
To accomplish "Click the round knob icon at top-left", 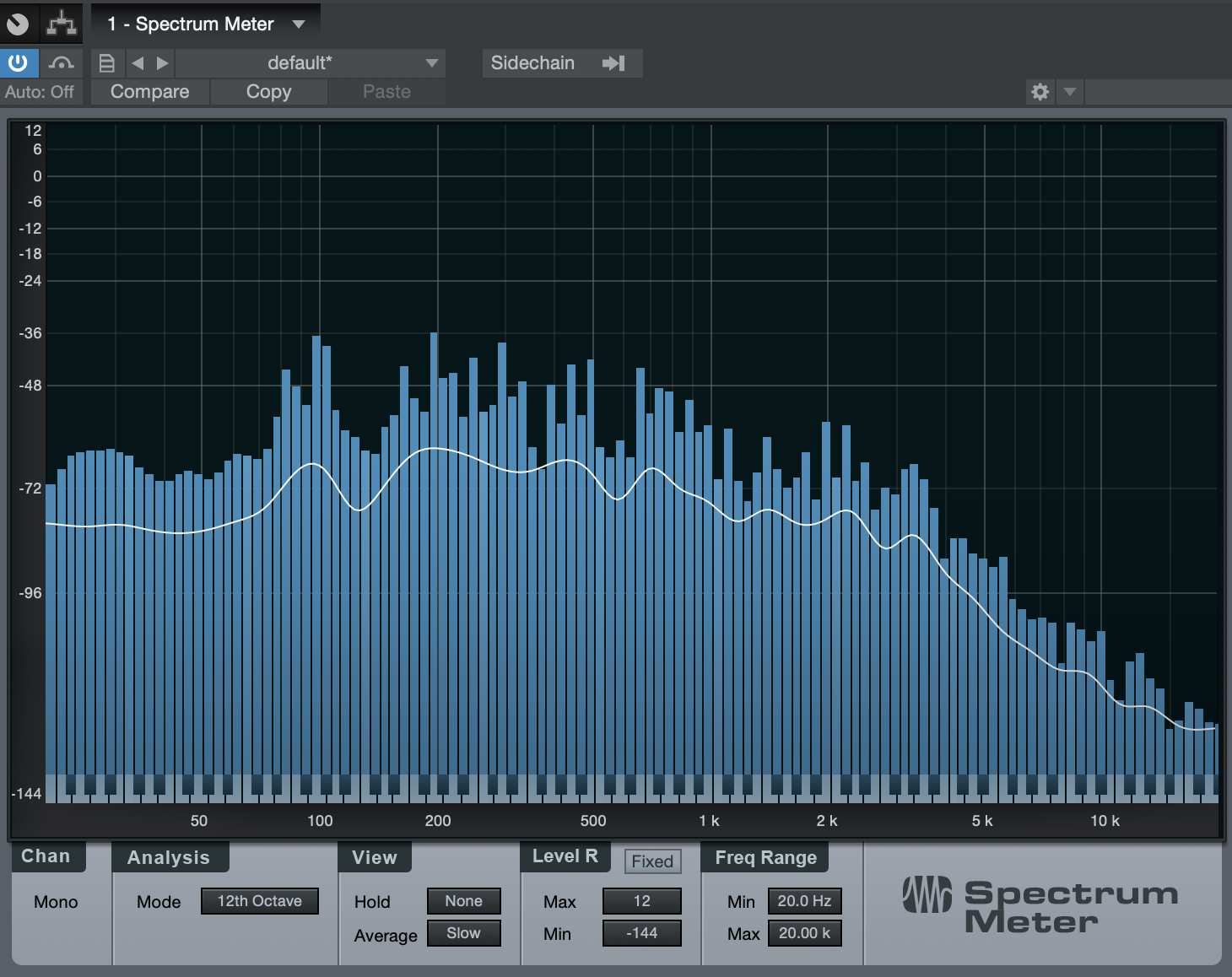I will 18,24.
